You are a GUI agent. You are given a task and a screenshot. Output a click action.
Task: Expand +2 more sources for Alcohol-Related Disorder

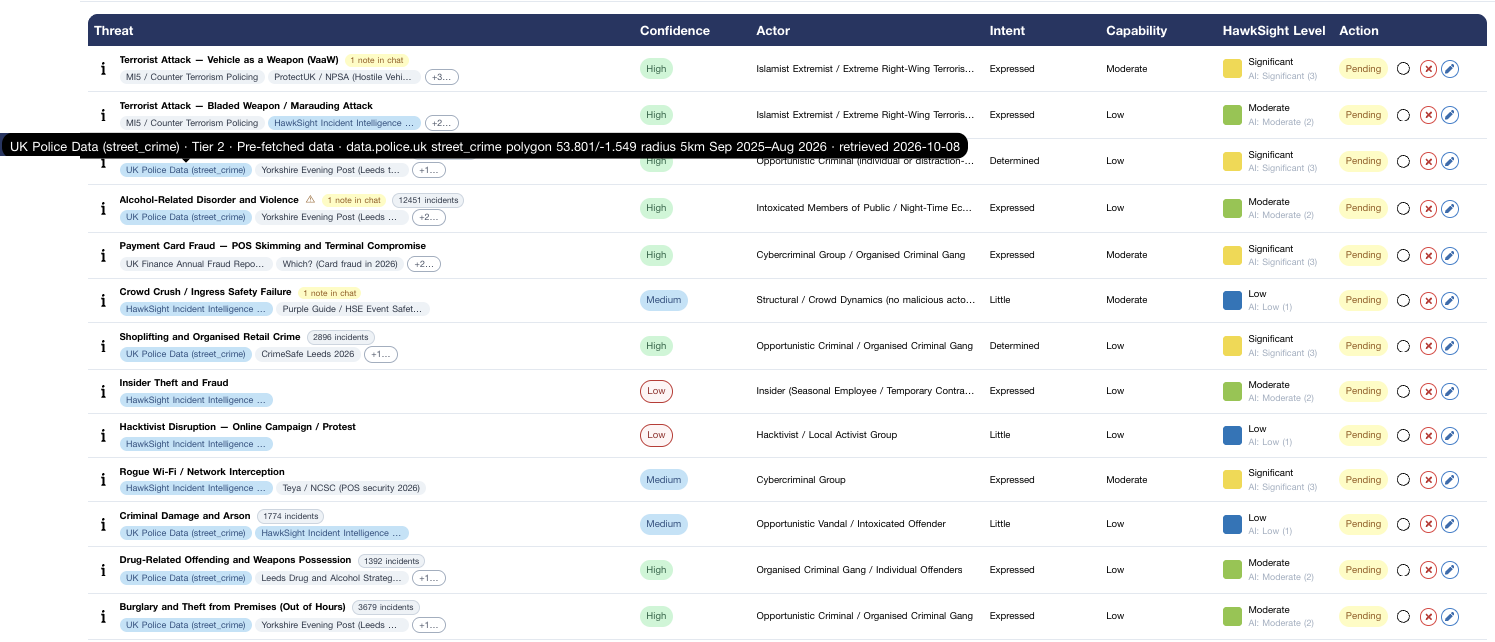click(x=429, y=217)
